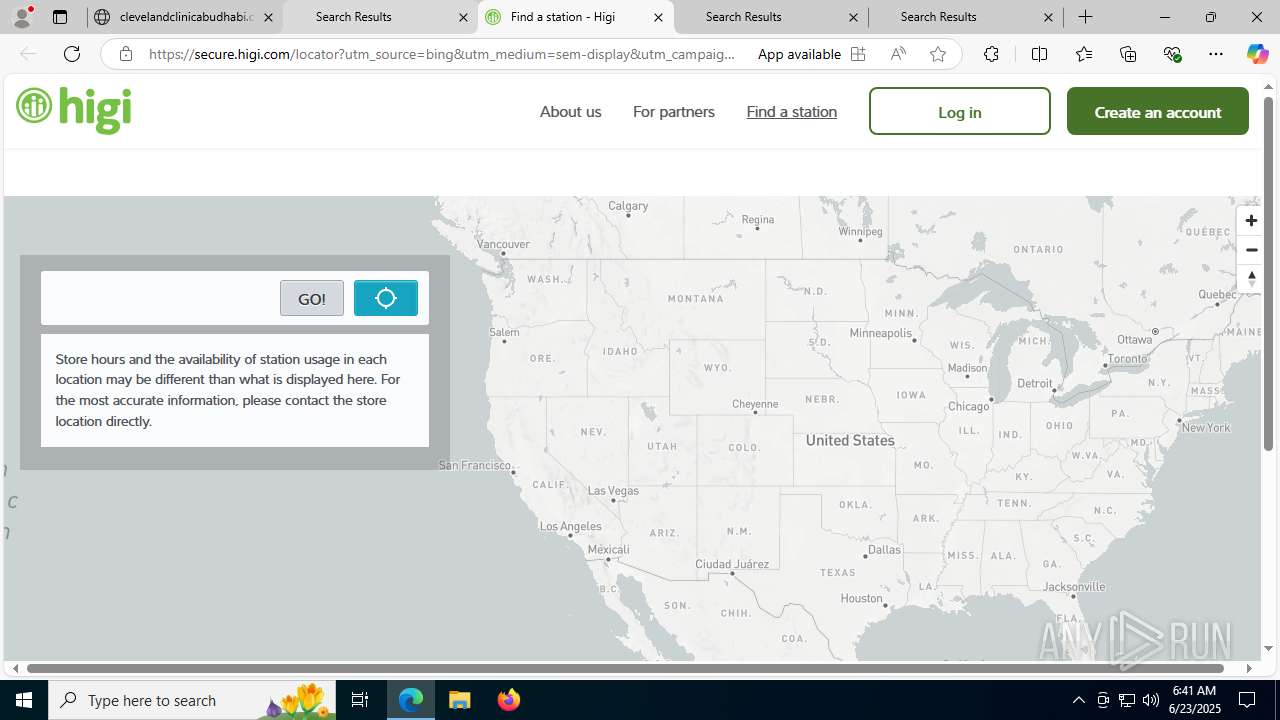Close the Find a station tab

pyautogui.click(x=658, y=17)
